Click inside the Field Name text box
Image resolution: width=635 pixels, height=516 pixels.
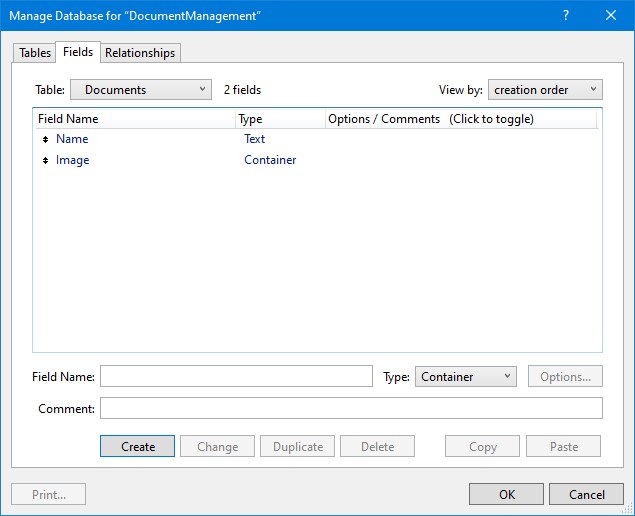tap(236, 377)
